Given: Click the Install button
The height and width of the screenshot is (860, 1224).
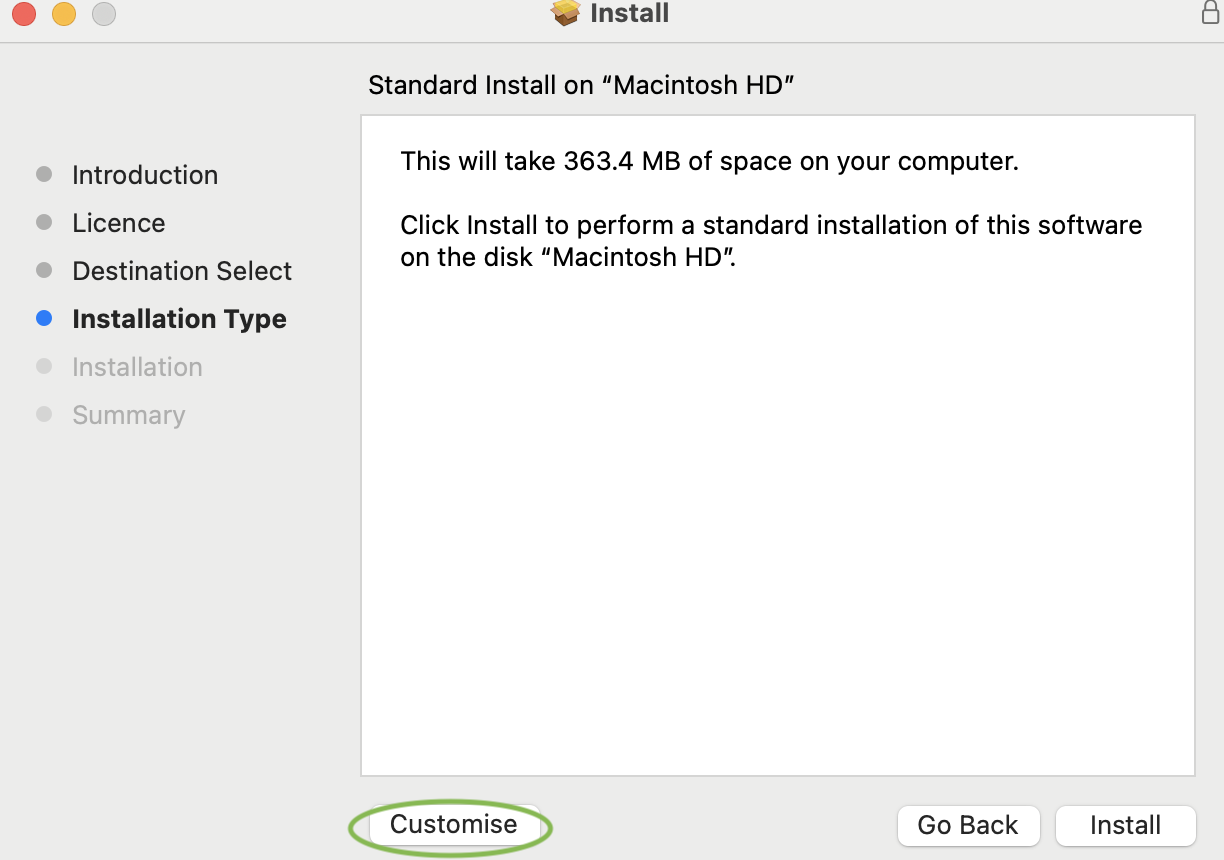Looking at the screenshot, I should coord(1125,825).
